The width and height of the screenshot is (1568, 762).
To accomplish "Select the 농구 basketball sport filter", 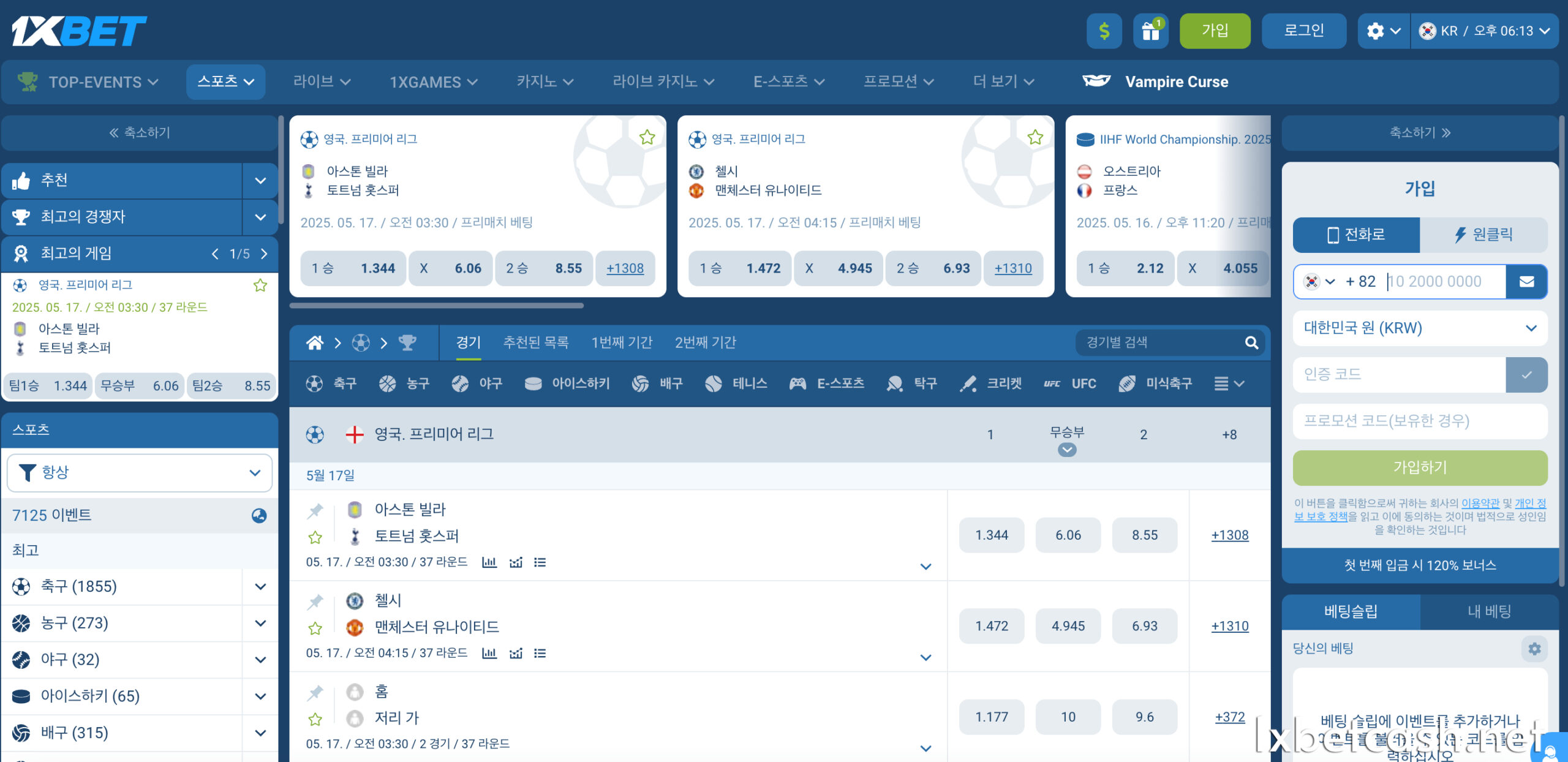I will pos(404,383).
